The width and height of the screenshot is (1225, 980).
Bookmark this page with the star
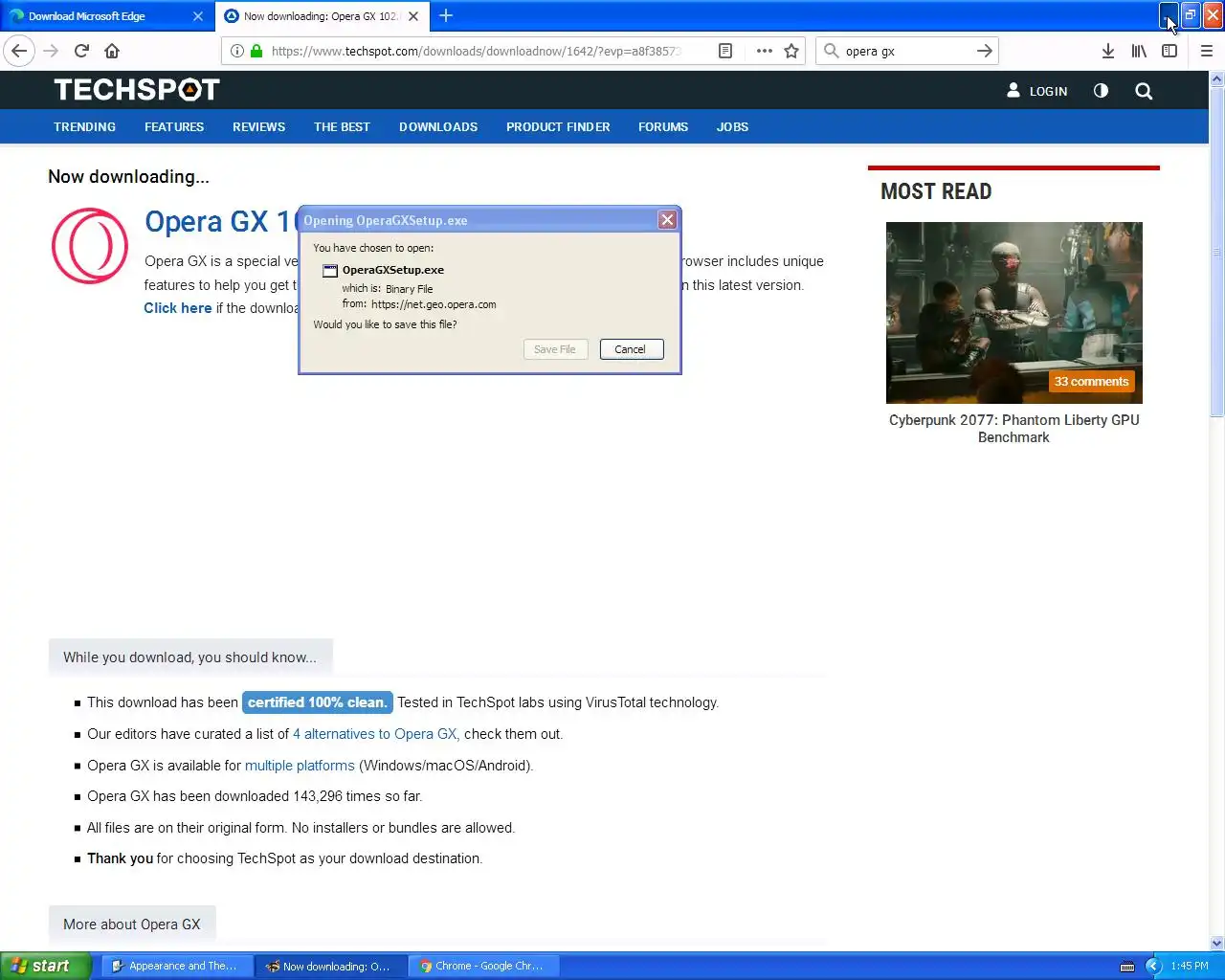tap(791, 51)
